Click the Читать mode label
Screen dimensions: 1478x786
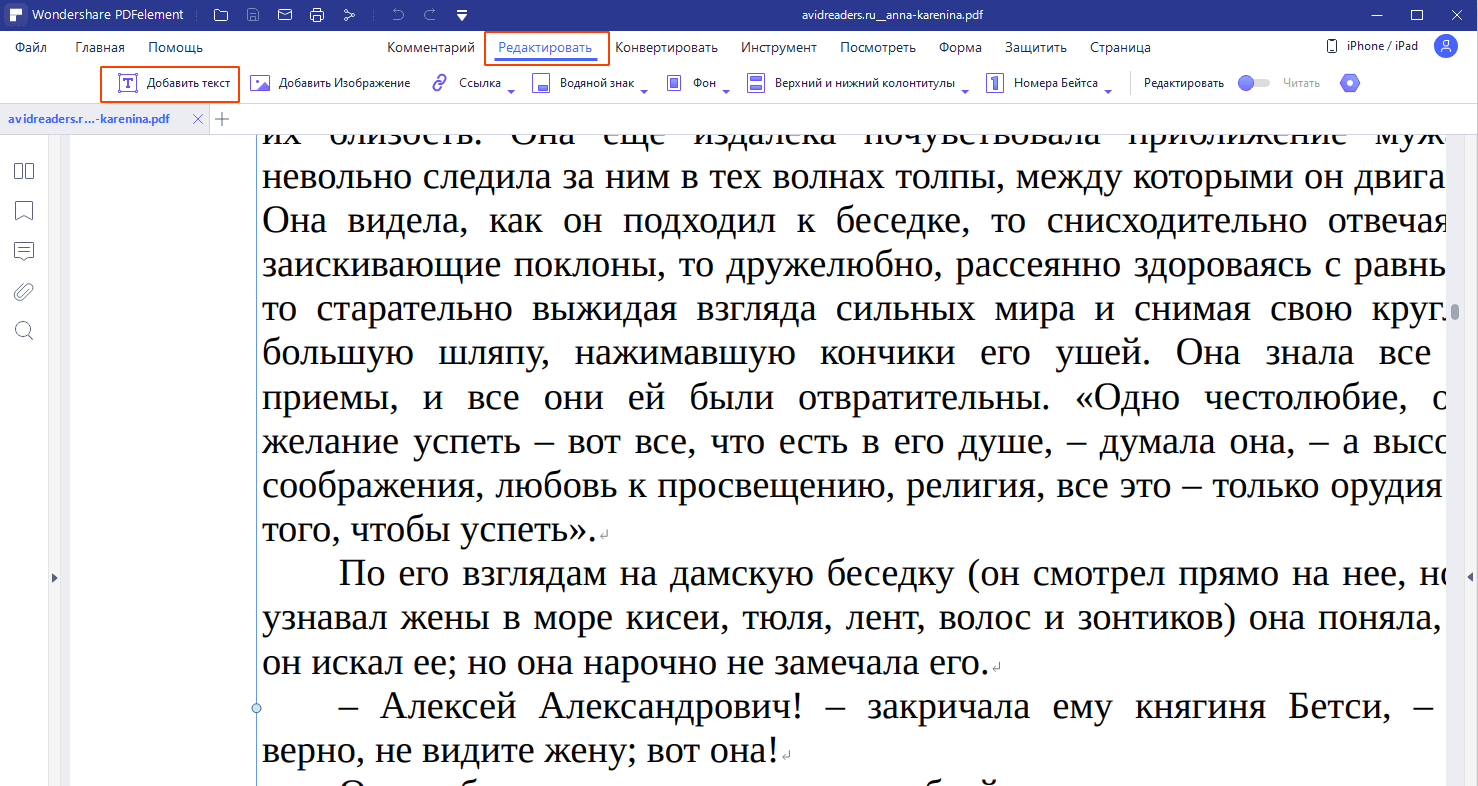pos(1301,83)
